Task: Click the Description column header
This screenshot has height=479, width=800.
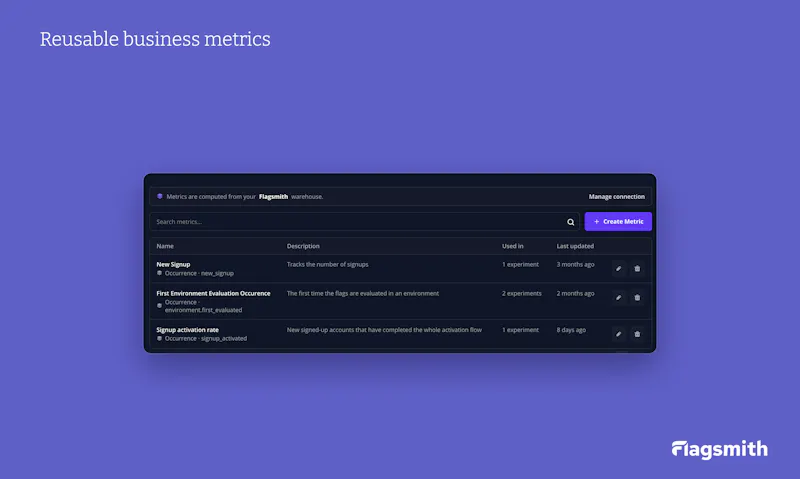Action: click(303, 246)
